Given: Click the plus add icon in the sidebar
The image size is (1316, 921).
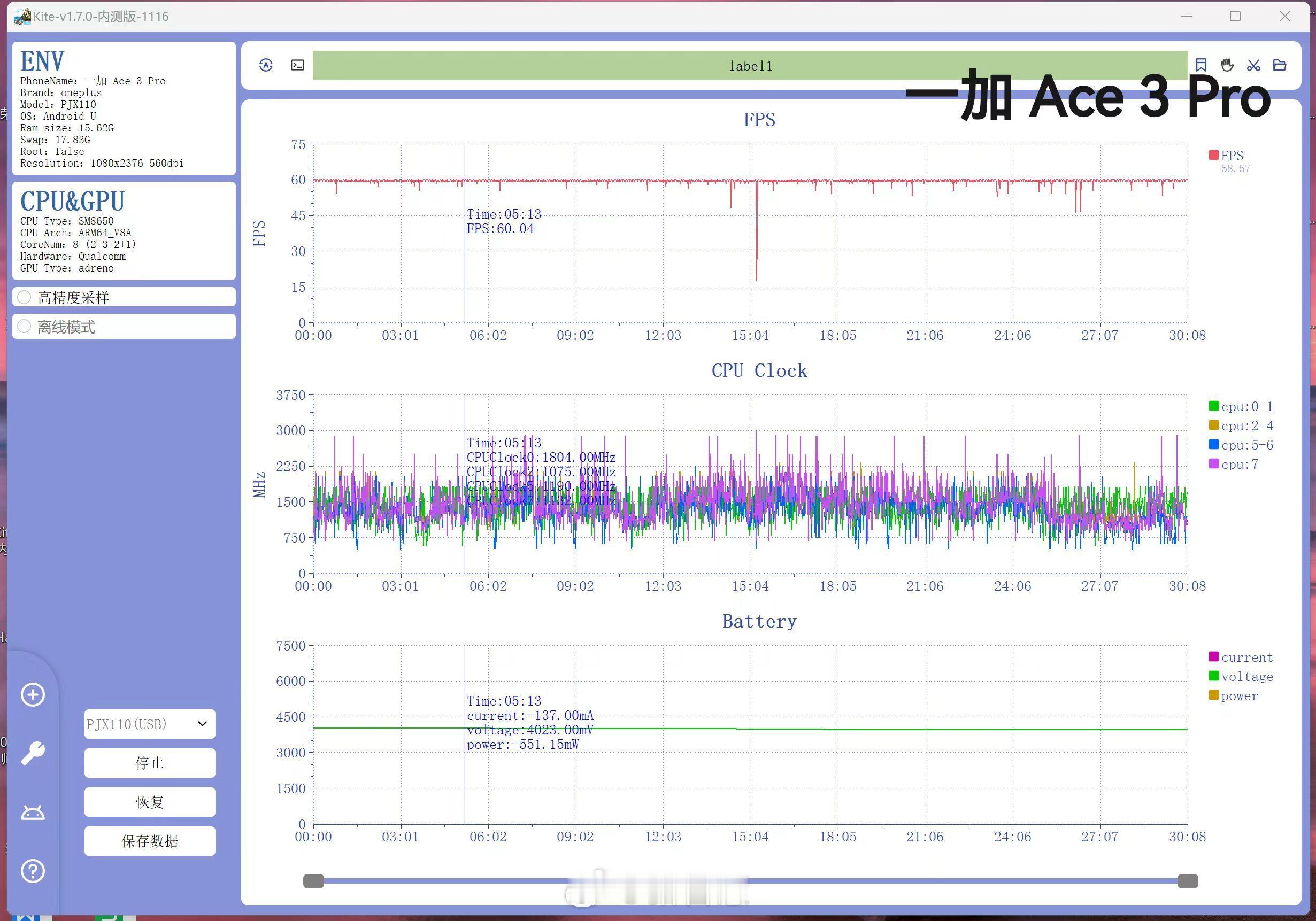Looking at the screenshot, I should [x=33, y=695].
